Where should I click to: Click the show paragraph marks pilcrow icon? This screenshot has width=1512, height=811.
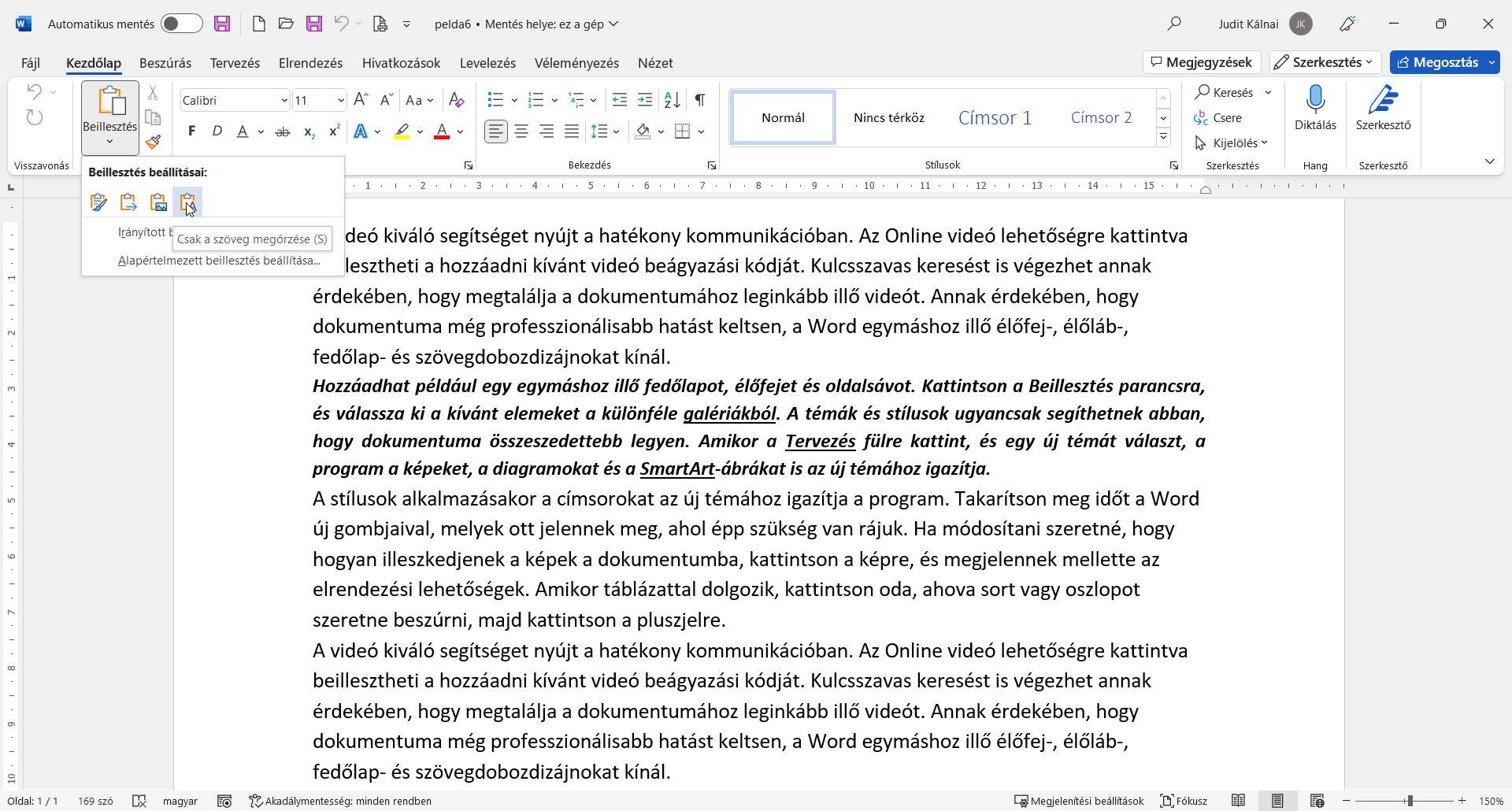click(x=699, y=100)
